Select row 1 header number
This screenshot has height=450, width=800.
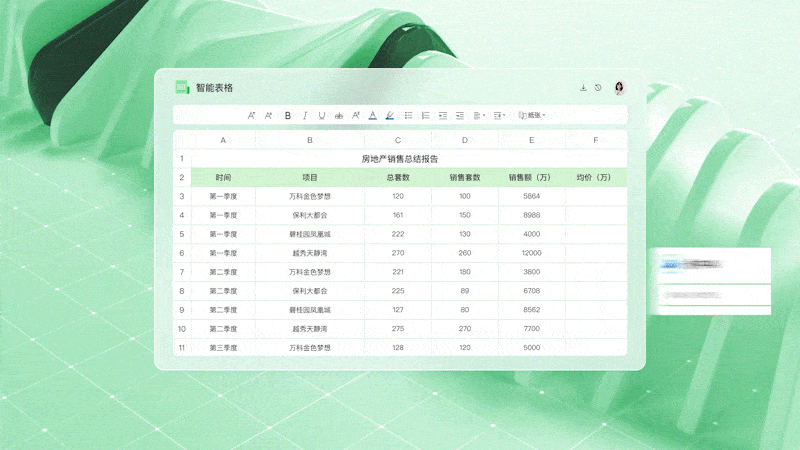(x=182, y=159)
